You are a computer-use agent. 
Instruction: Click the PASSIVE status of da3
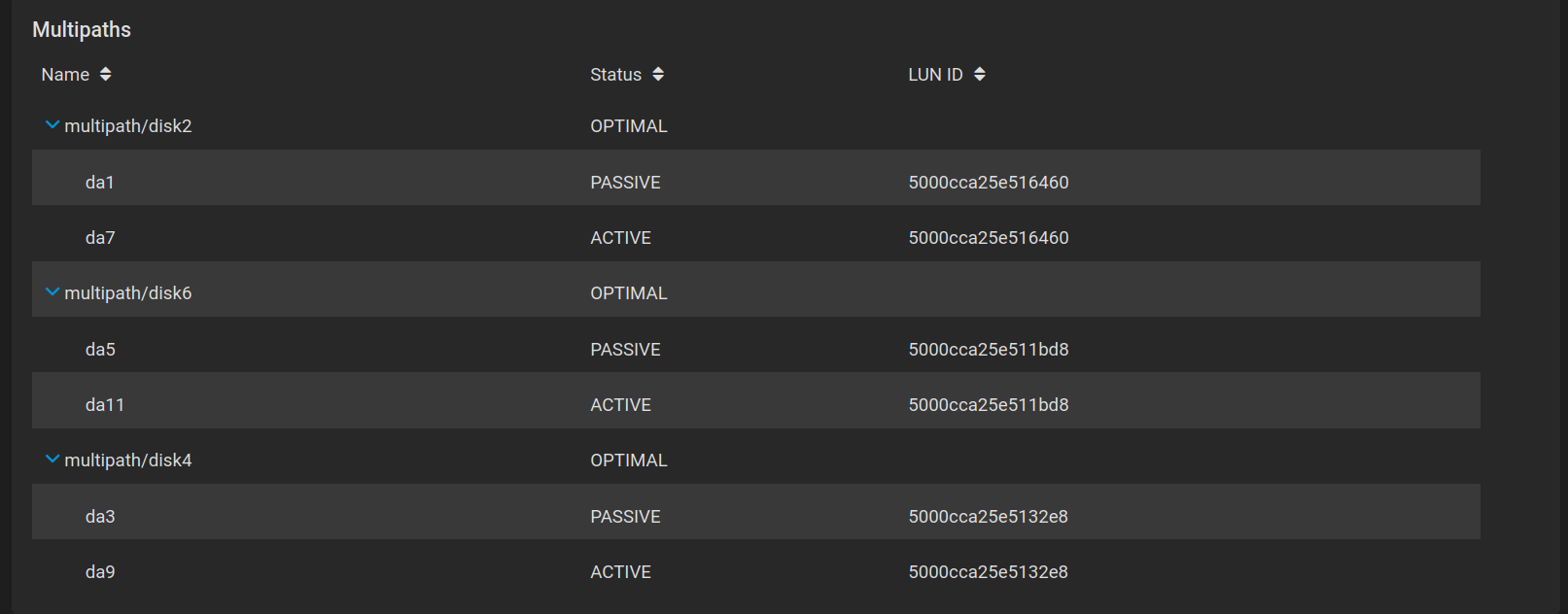tap(625, 517)
